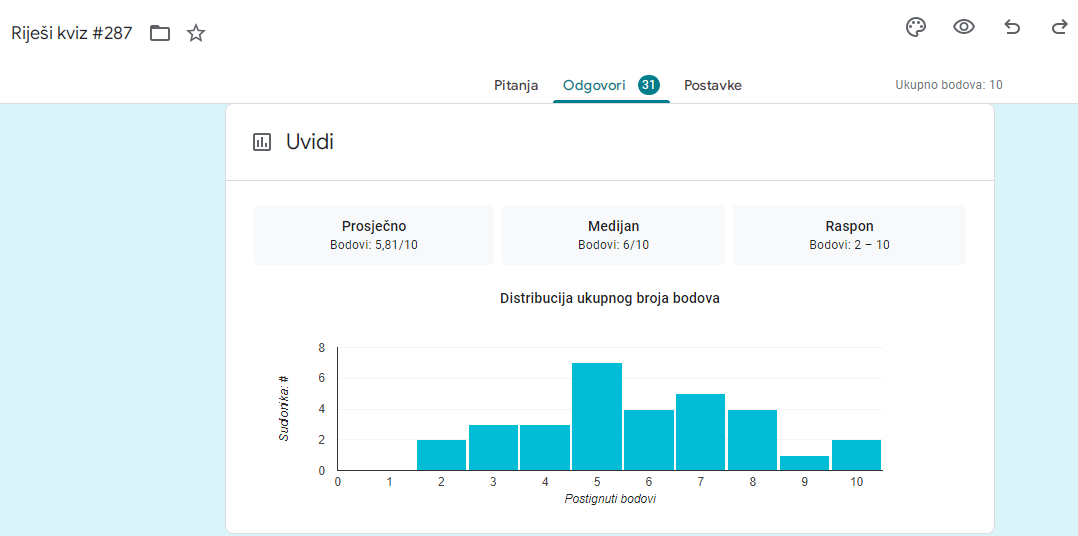Click the 31 responses count badge
Screen dimensions: 1078x536
point(649,85)
